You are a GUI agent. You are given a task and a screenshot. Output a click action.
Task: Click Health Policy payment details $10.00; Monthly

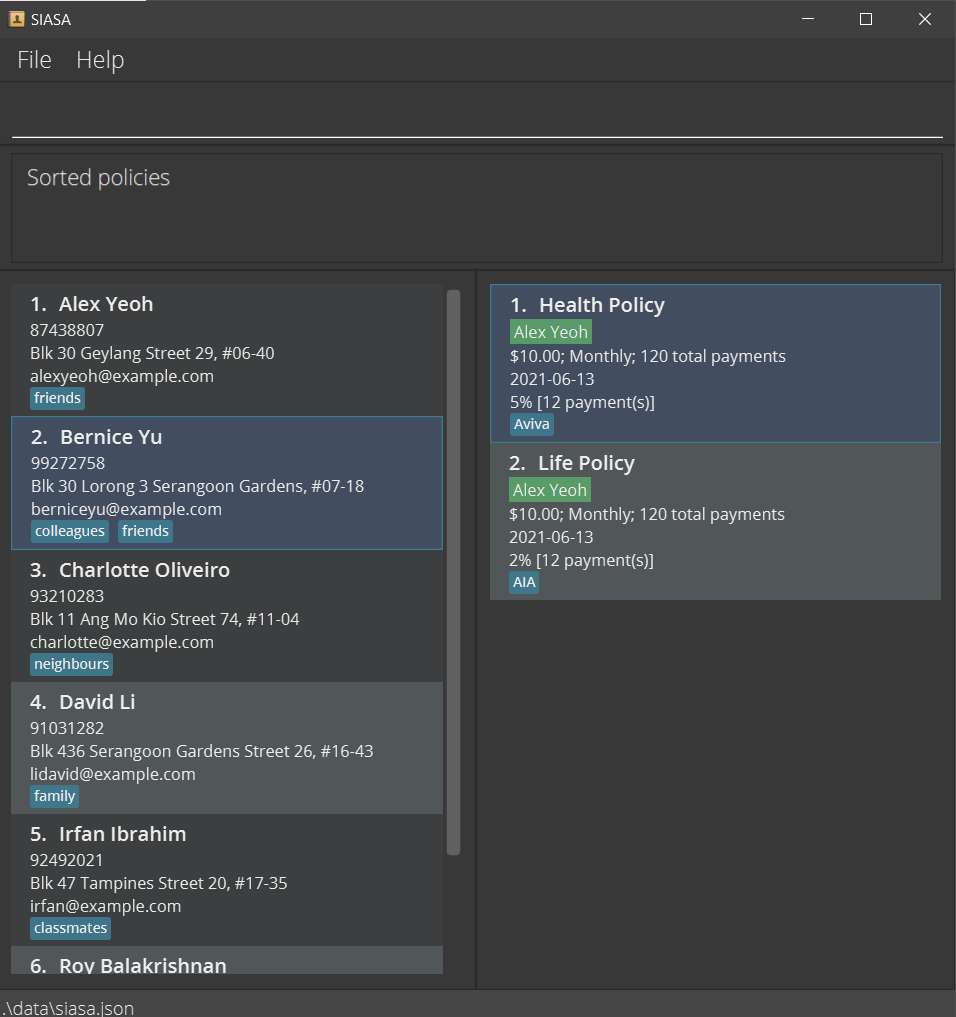pyautogui.click(x=648, y=357)
